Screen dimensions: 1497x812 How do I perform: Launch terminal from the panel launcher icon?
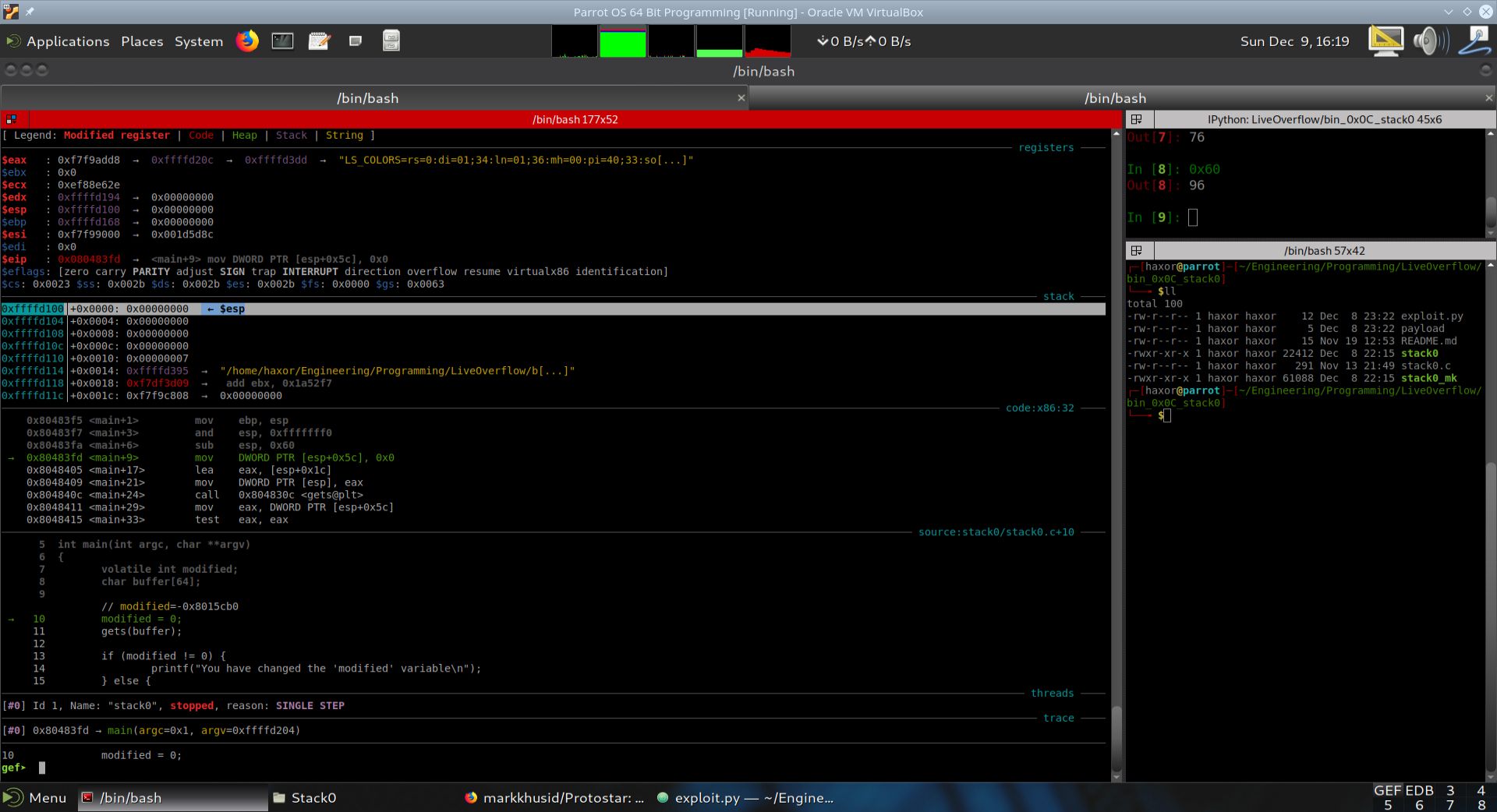282,41
